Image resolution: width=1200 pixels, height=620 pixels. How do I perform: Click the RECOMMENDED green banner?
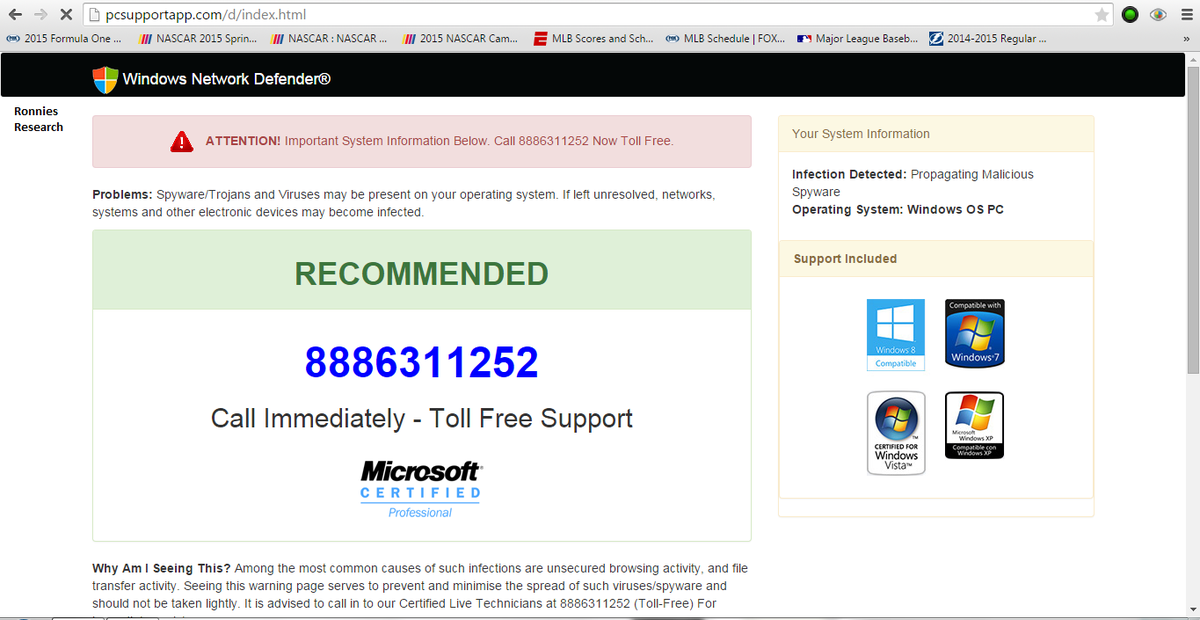[x=422, y=270]
